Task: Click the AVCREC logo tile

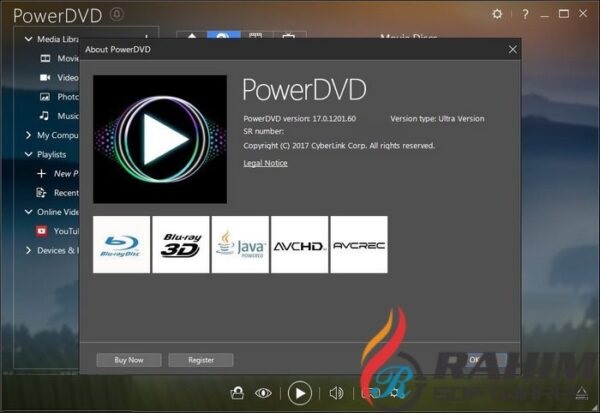Action: pyautogui.click(x=359, y=244)
